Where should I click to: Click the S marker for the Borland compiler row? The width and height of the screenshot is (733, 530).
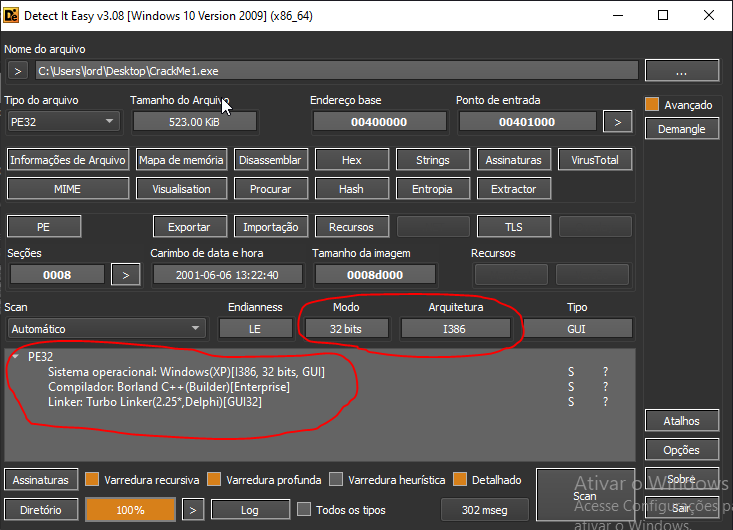tap(571, 387)
